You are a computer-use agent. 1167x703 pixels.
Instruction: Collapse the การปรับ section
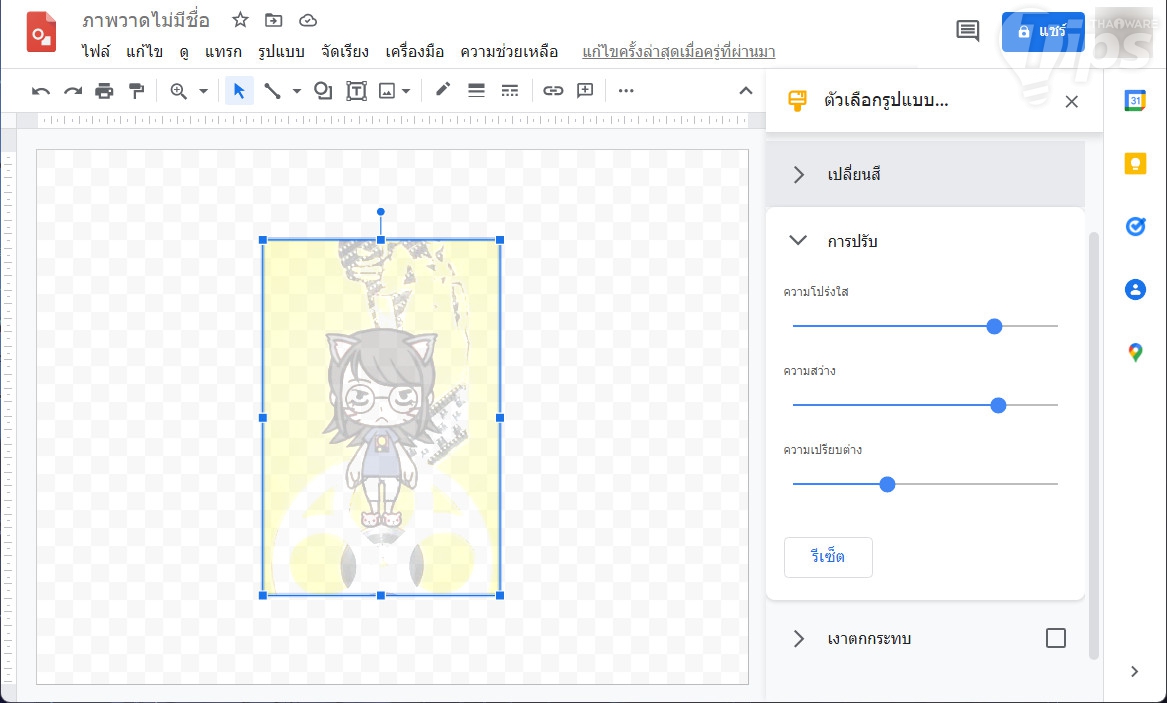925,241
